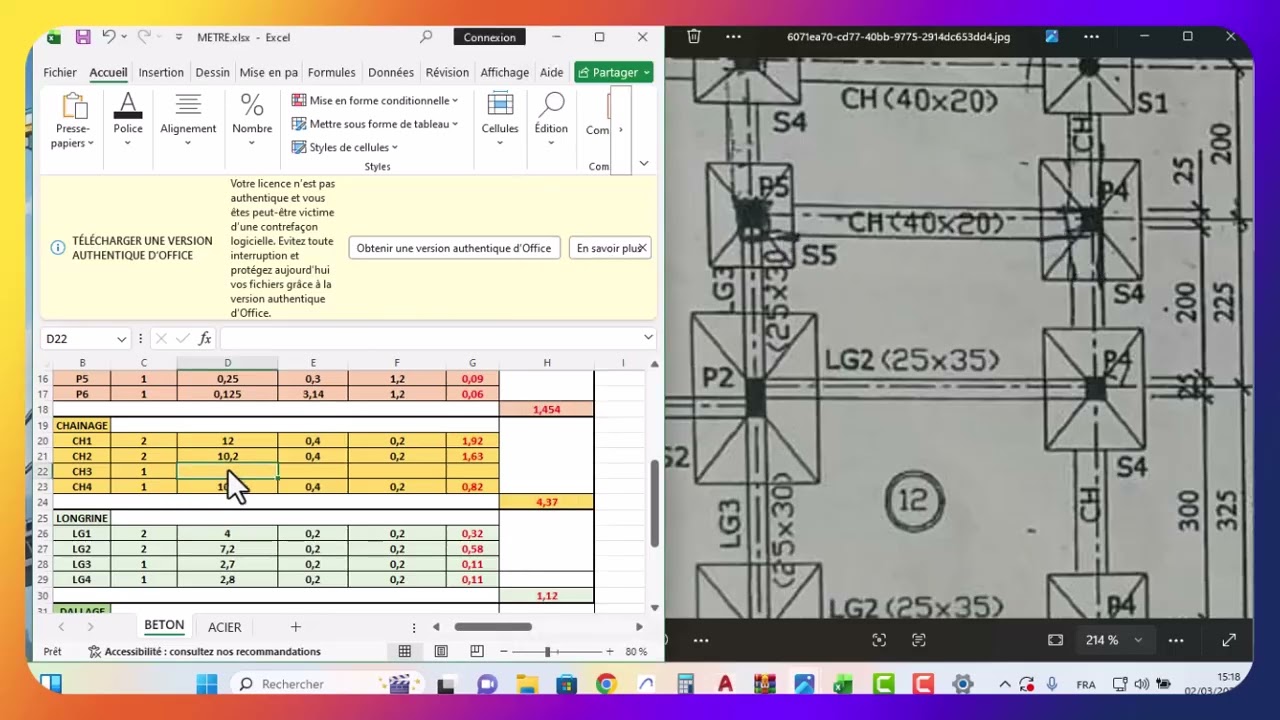Close the license warning banner

643,248
